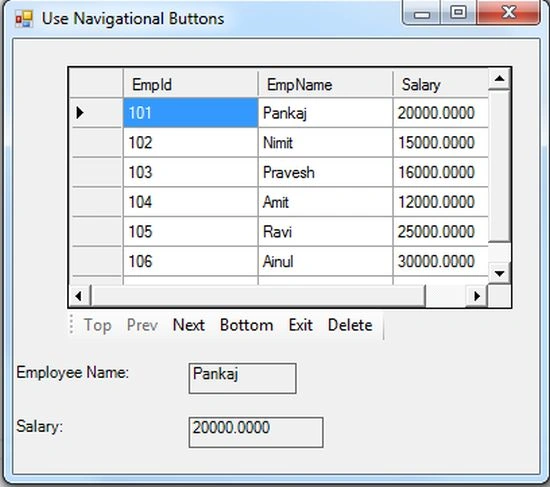The image size is (550, 487).
Task: Click the select-all top-left grid header cell
Action: click(96, 83)
